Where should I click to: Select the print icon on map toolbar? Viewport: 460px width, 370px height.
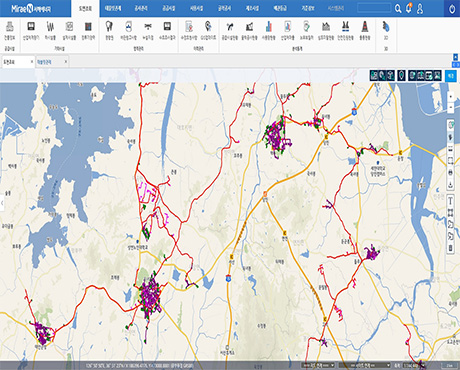pos(450,172)
